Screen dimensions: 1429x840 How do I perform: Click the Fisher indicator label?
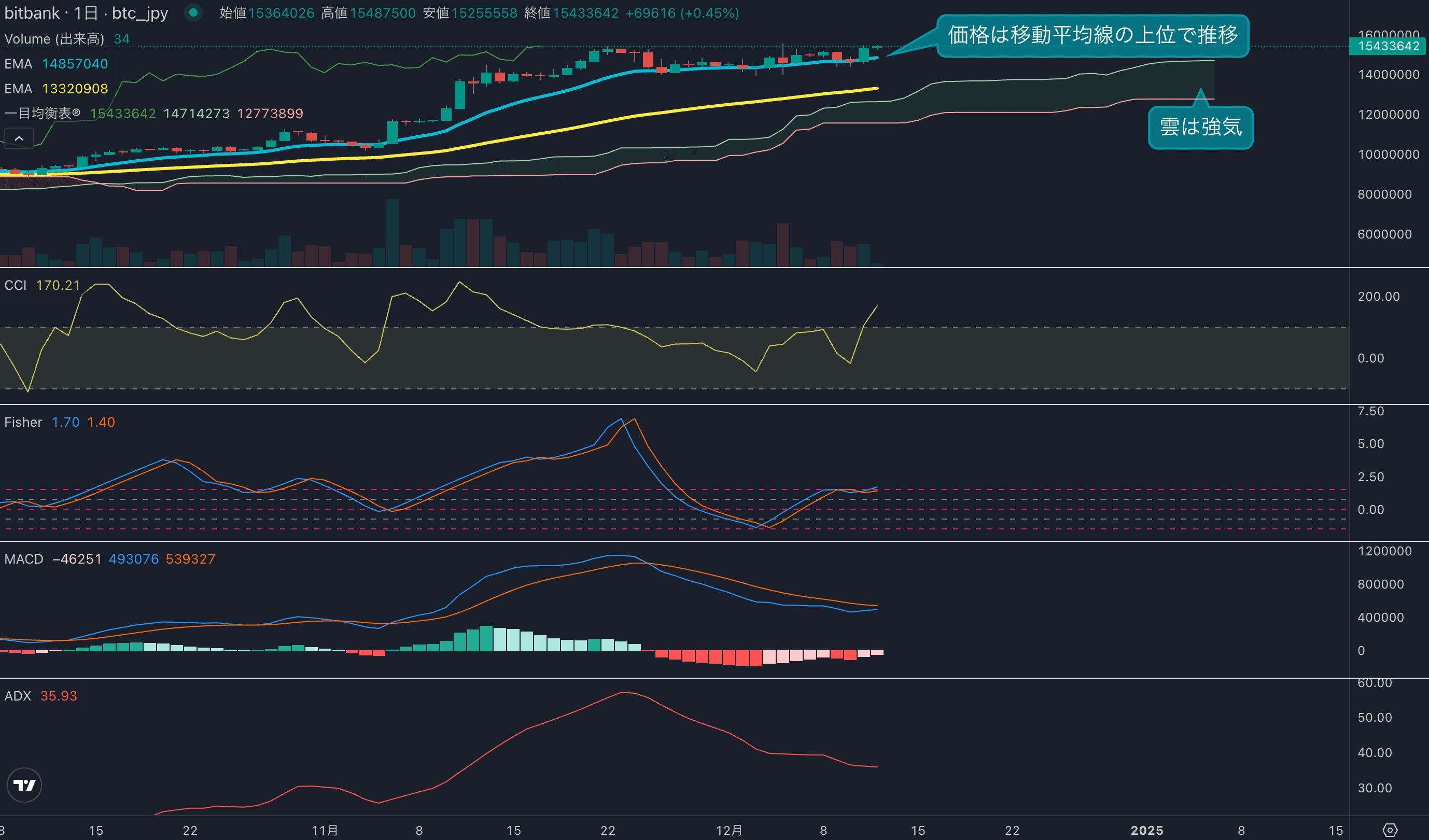tap(23, 422)
